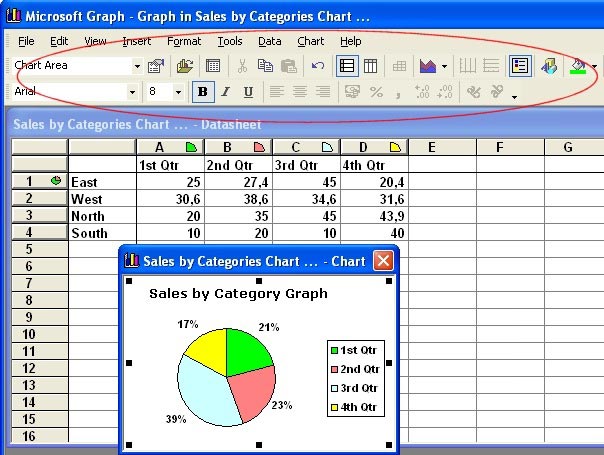Screen dimensions: 604x455
Task: Click the Format Chart Area icon
Action: click(156, 67)
